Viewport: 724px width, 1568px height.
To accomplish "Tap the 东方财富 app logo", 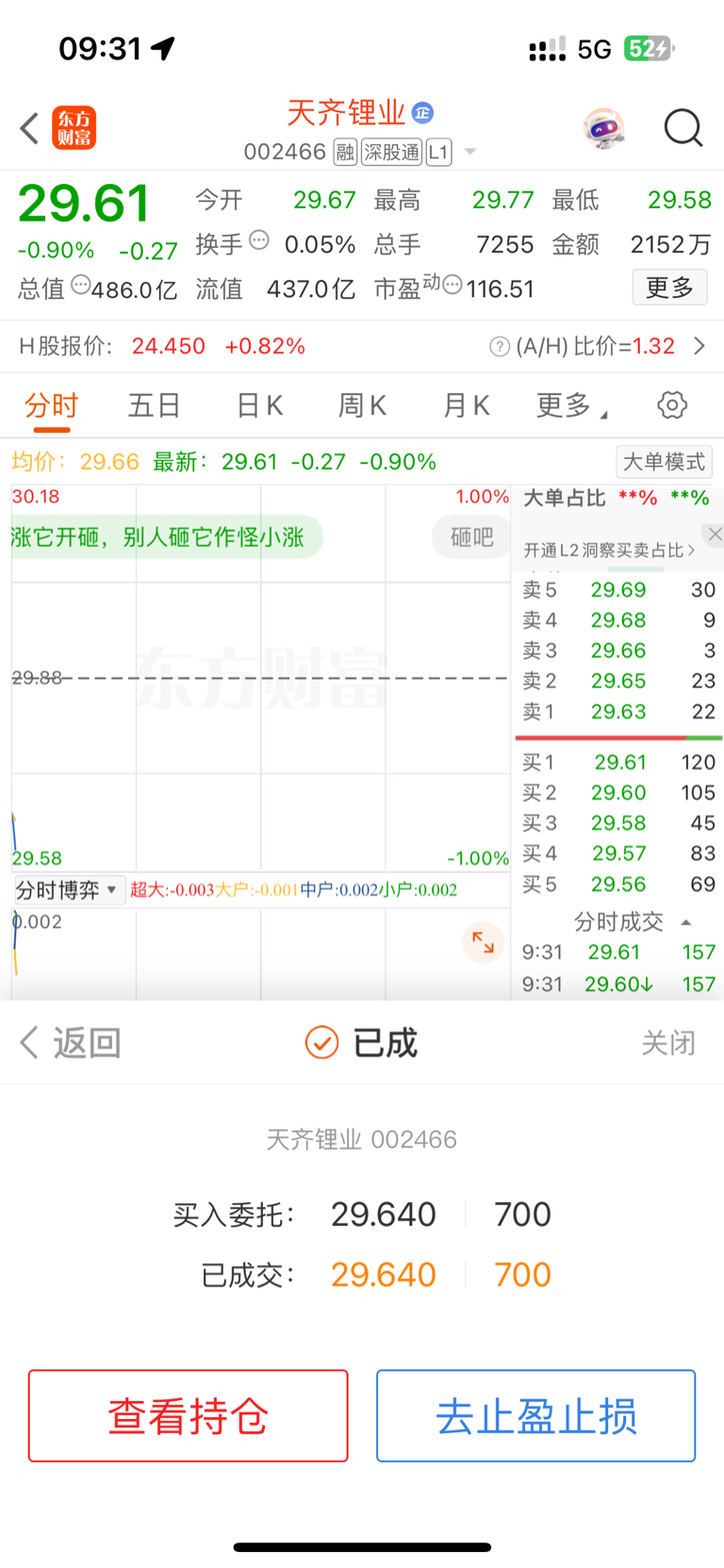I will (74, 128).
